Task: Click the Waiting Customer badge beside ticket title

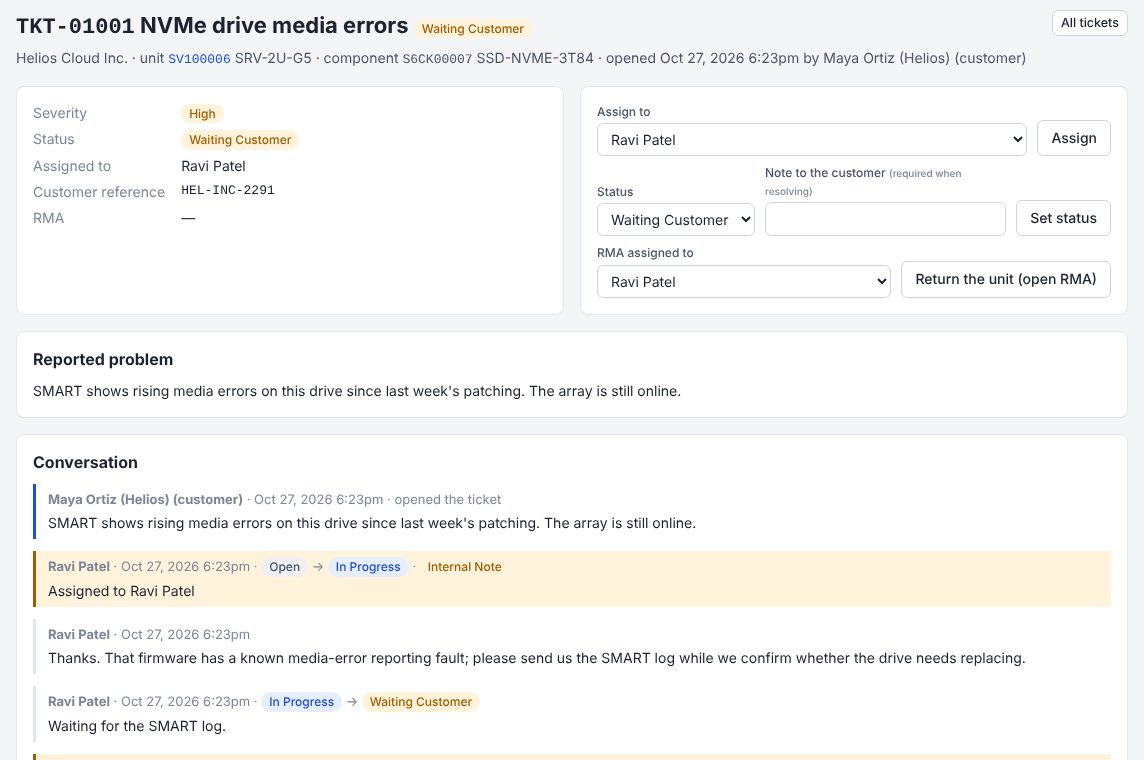Action: [x=472, y=29]
